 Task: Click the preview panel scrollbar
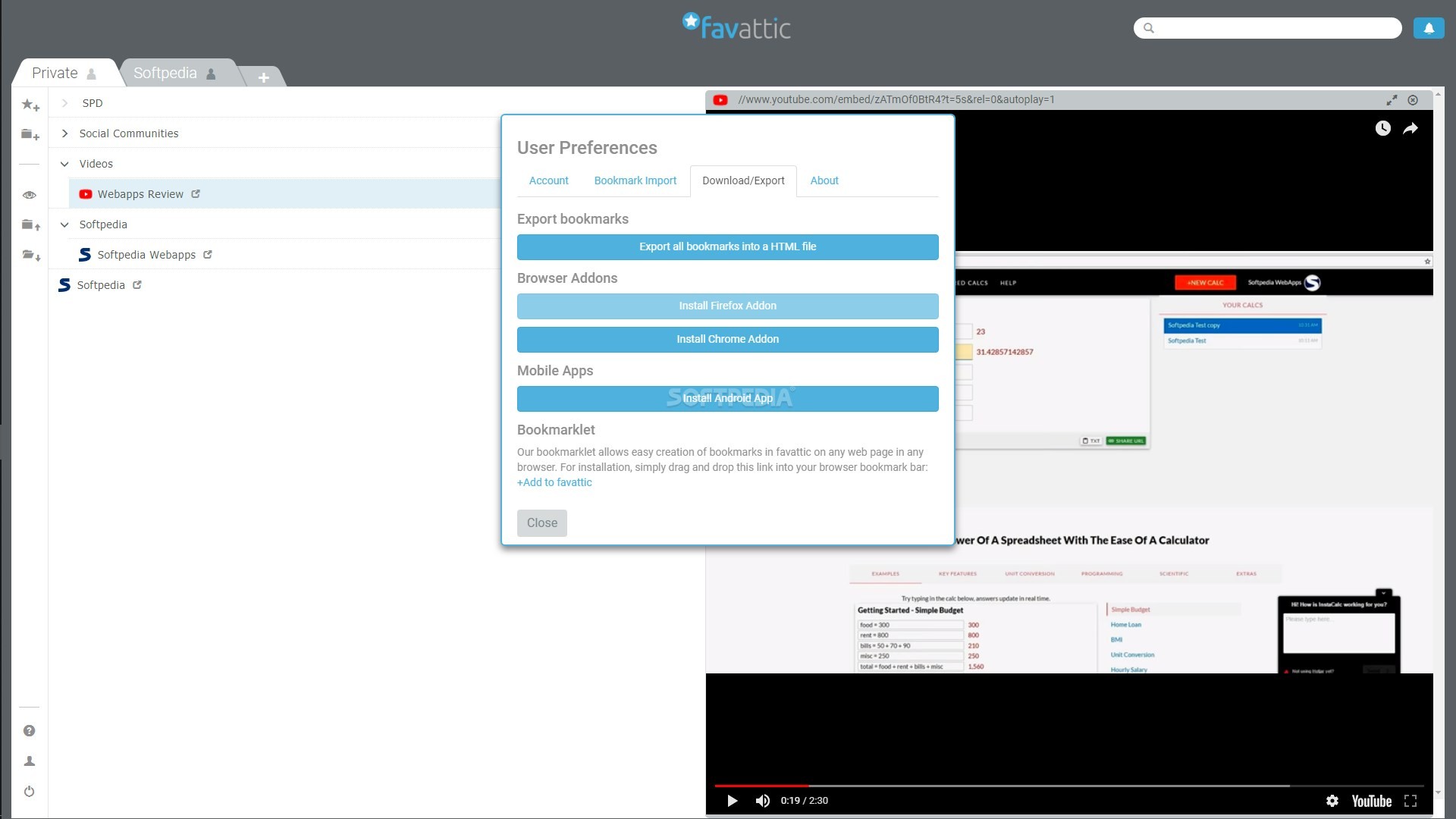click(1438, 443)
